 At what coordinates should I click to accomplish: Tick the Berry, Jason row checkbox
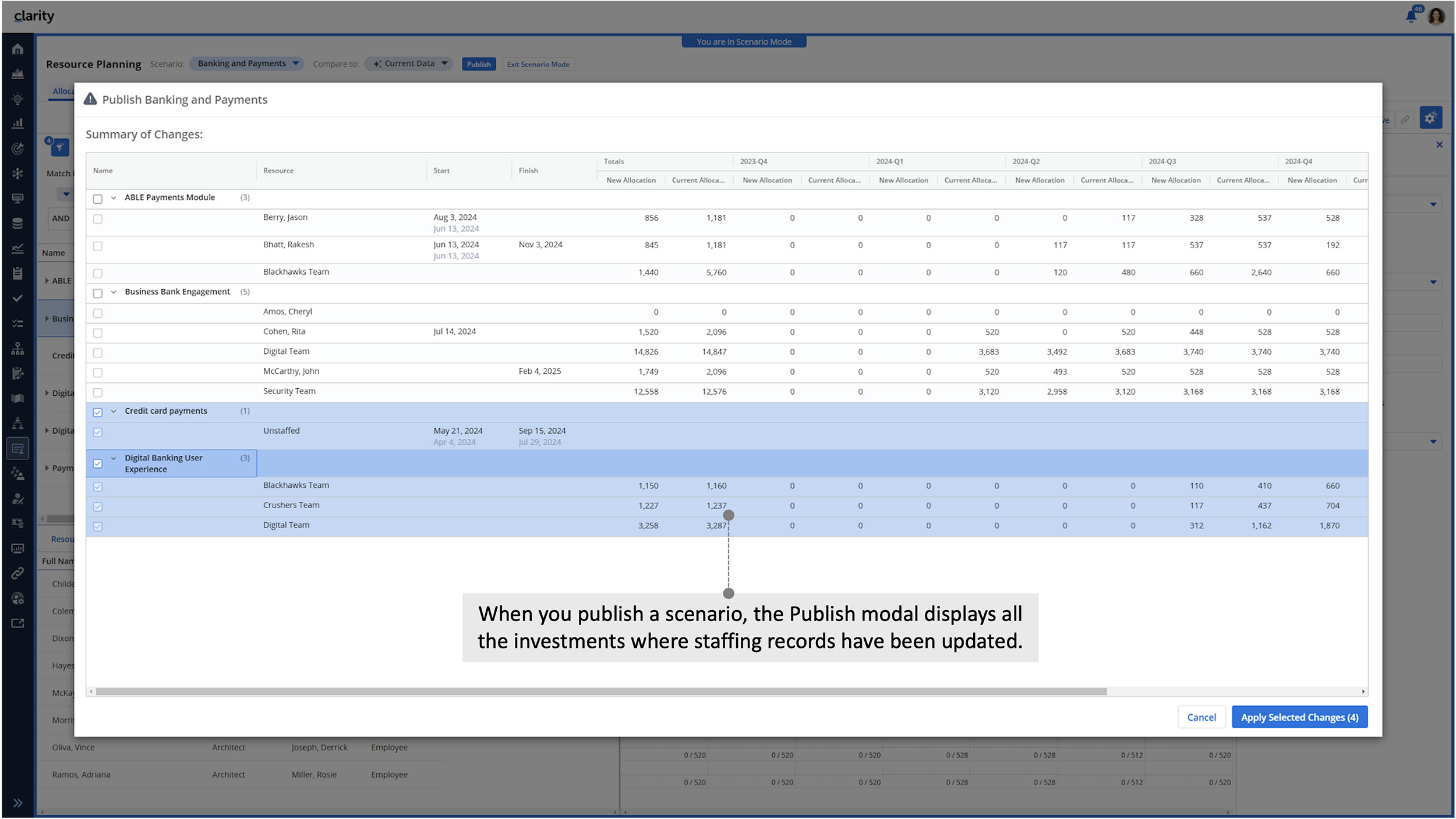[x=98, y=219]
